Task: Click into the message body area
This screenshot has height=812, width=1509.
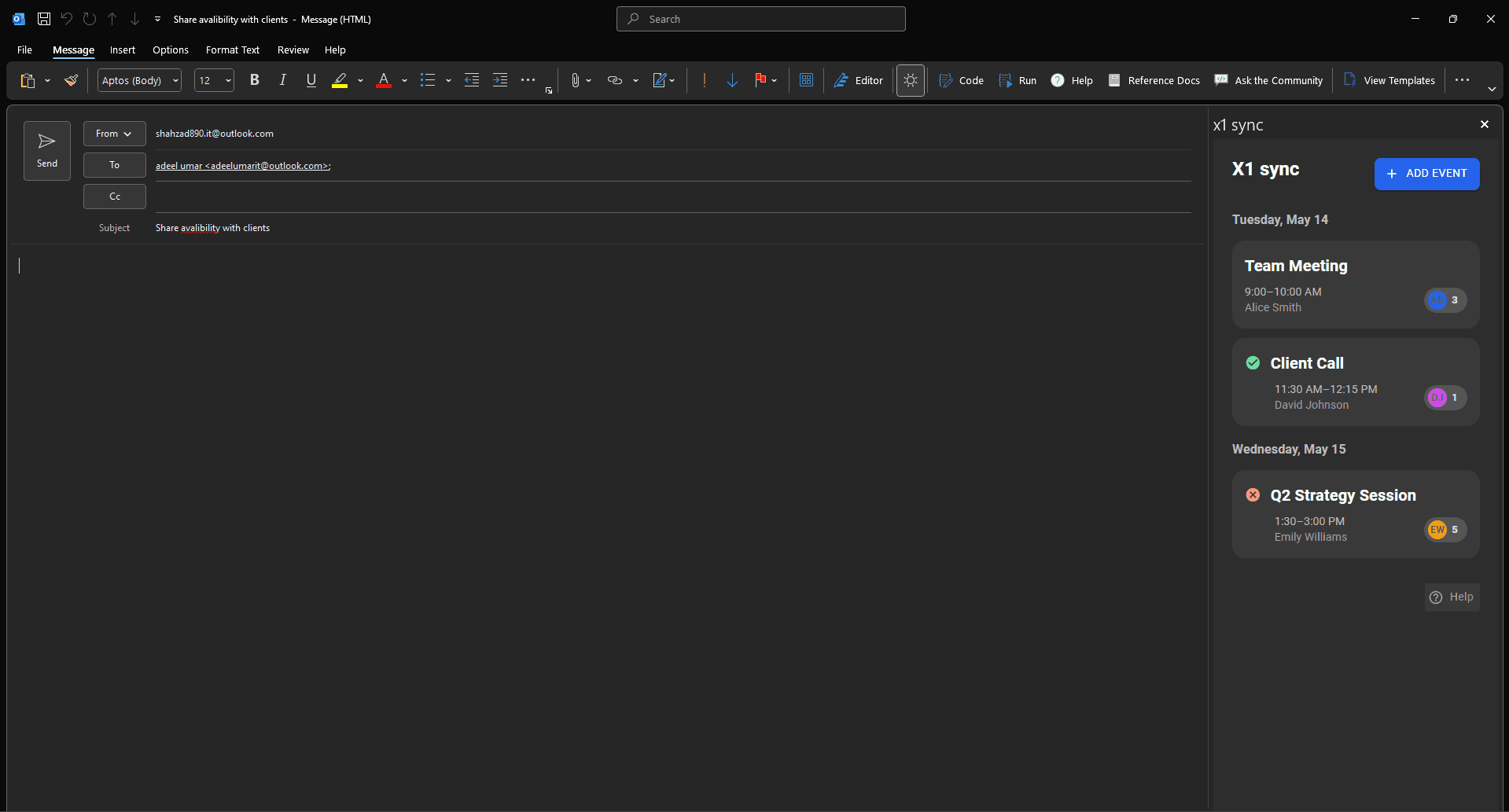Action: point(605,527)
